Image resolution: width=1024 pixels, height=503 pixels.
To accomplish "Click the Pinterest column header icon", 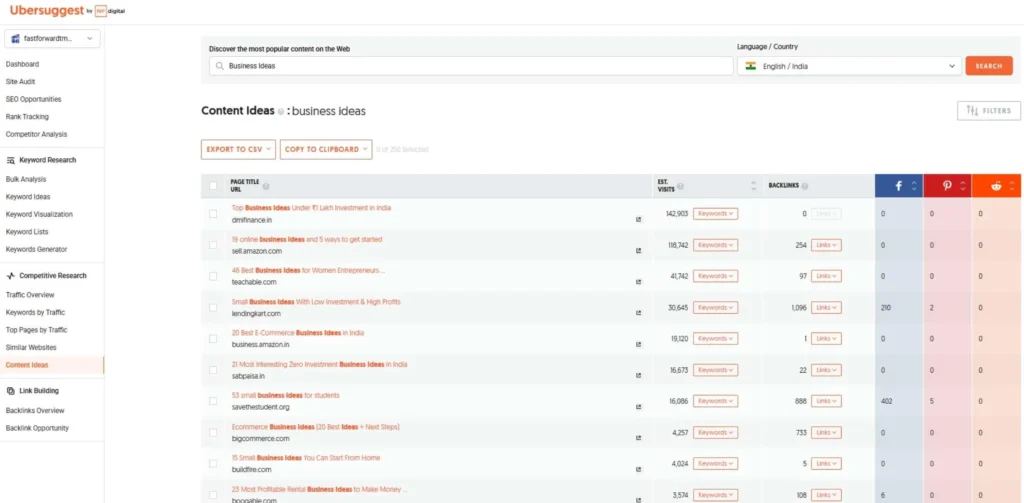I will [946, 186].
